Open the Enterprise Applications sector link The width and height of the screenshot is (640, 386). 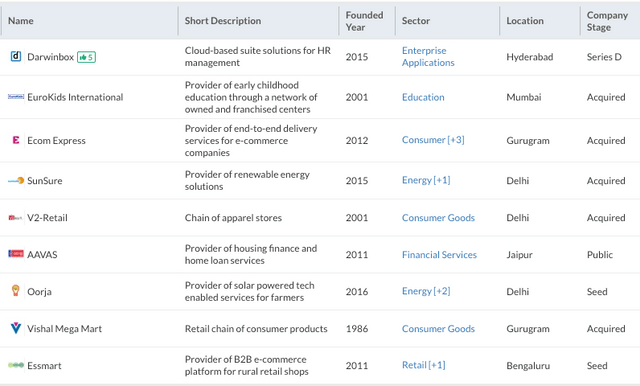coord(428,56)
